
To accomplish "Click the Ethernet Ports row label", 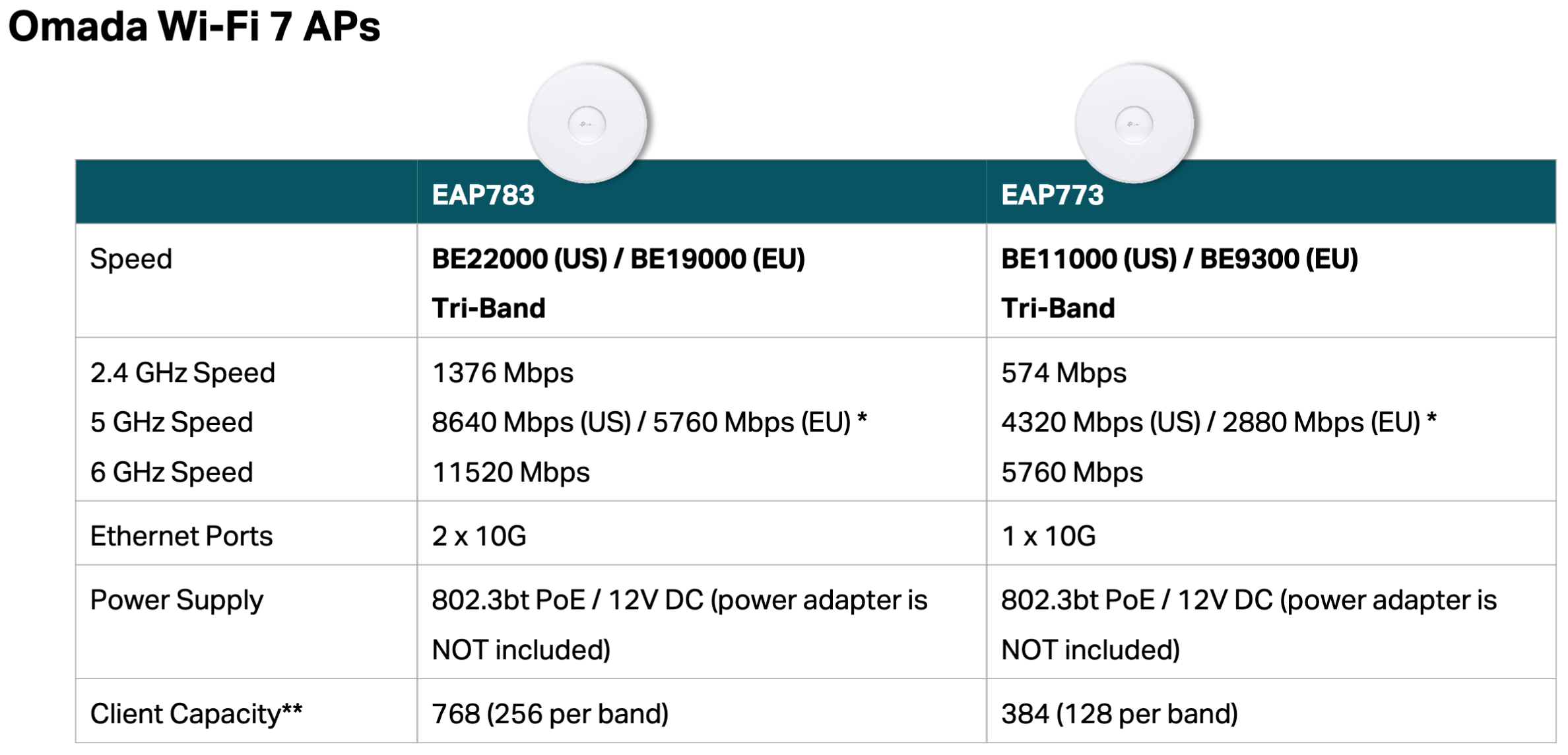I will click(x=181, y=536).
